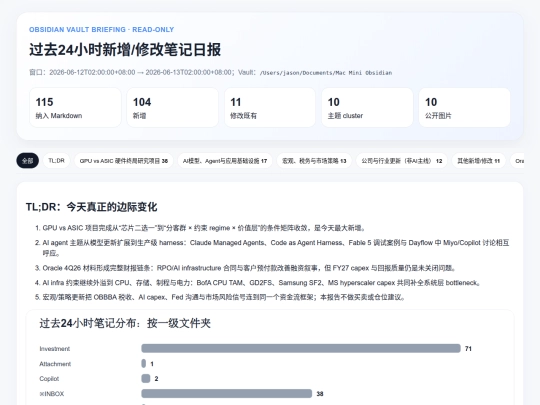Click the value 71 beside Investment bar
Viewport: 540px width, 405px height.
pyautogui.click(x=468, y=349)
